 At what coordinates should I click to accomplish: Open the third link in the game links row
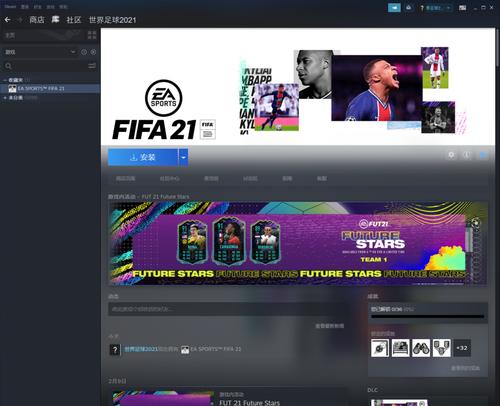click(211, 179)
